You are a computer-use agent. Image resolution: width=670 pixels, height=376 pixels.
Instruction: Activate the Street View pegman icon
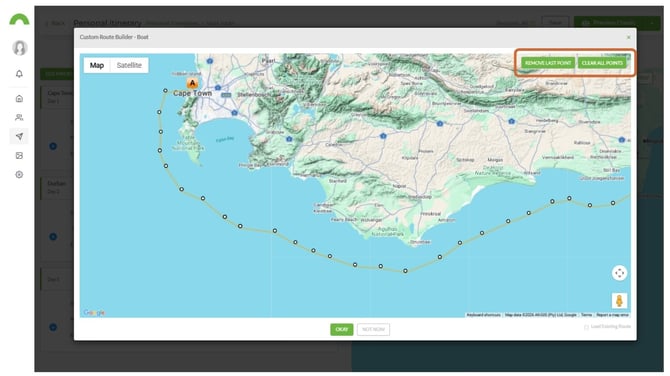619,301
